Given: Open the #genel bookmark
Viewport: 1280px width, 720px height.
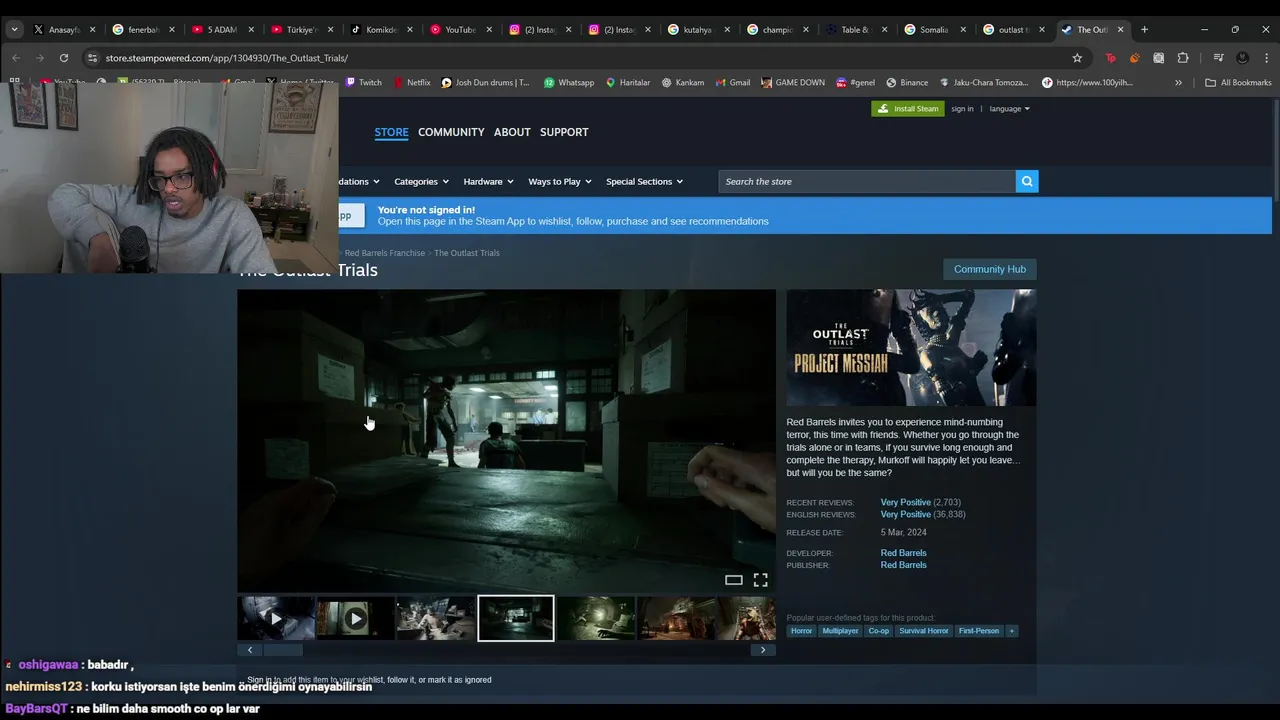Looking at the screenshot, I should pos(855,83).
